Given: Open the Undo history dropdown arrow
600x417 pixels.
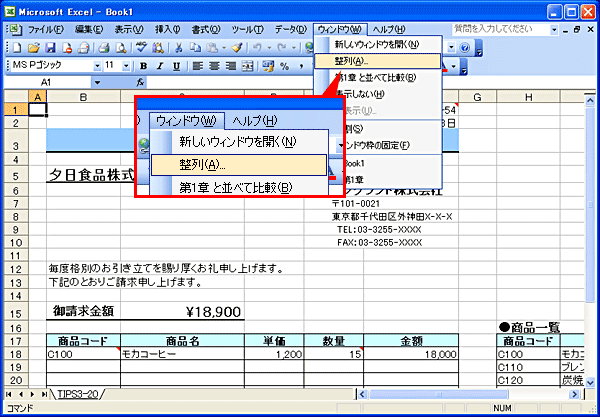Looking at the screenshot, I should (270, 48).
